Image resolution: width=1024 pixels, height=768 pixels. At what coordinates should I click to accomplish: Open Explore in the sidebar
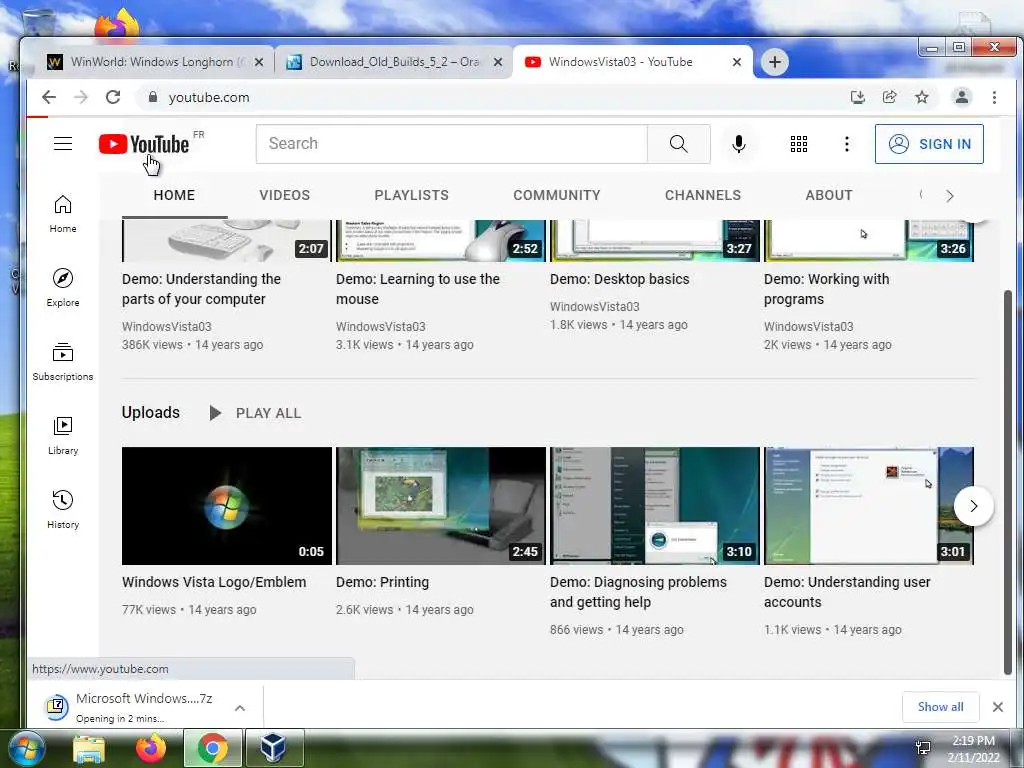coord(63,288)
